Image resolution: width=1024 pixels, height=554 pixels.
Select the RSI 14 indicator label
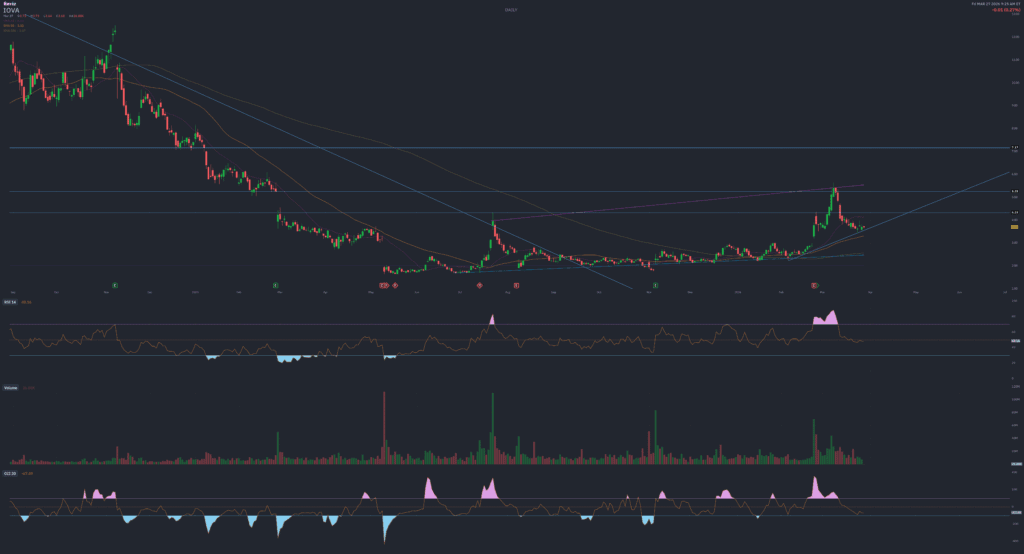pyautogui.click(x=10, y=302)
